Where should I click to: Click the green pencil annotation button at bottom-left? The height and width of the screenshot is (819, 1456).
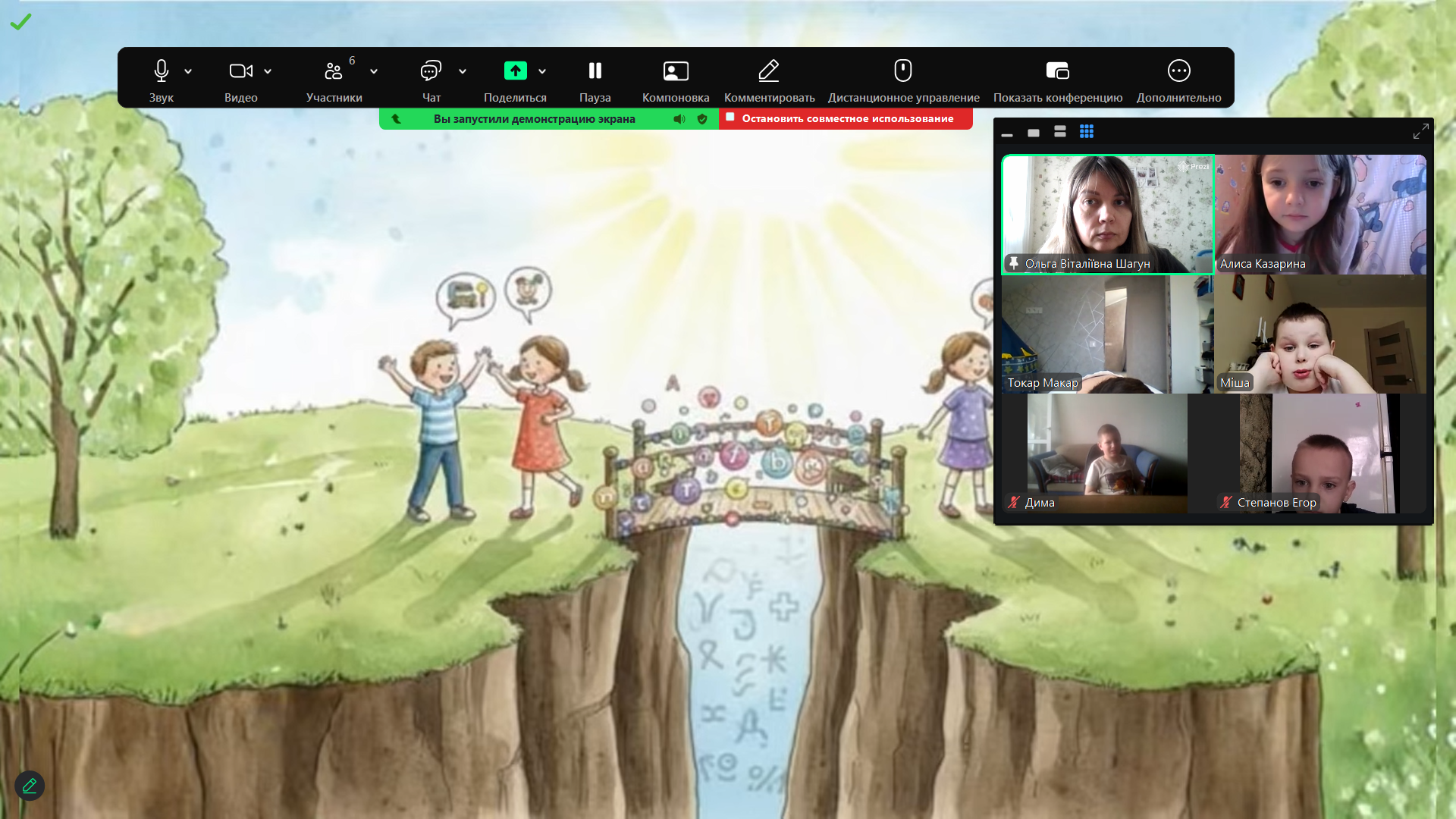click(30, 786)
